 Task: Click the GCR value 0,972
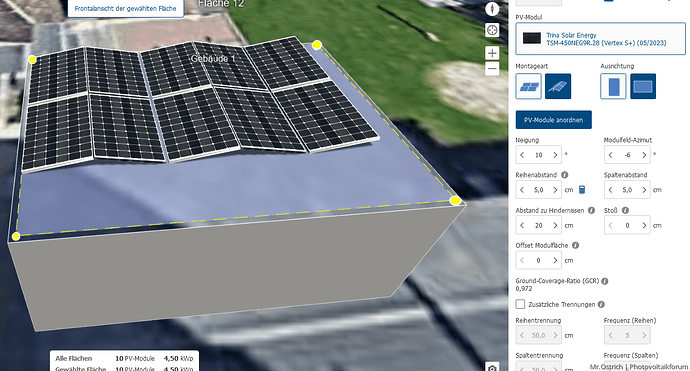tap(524, 289)
